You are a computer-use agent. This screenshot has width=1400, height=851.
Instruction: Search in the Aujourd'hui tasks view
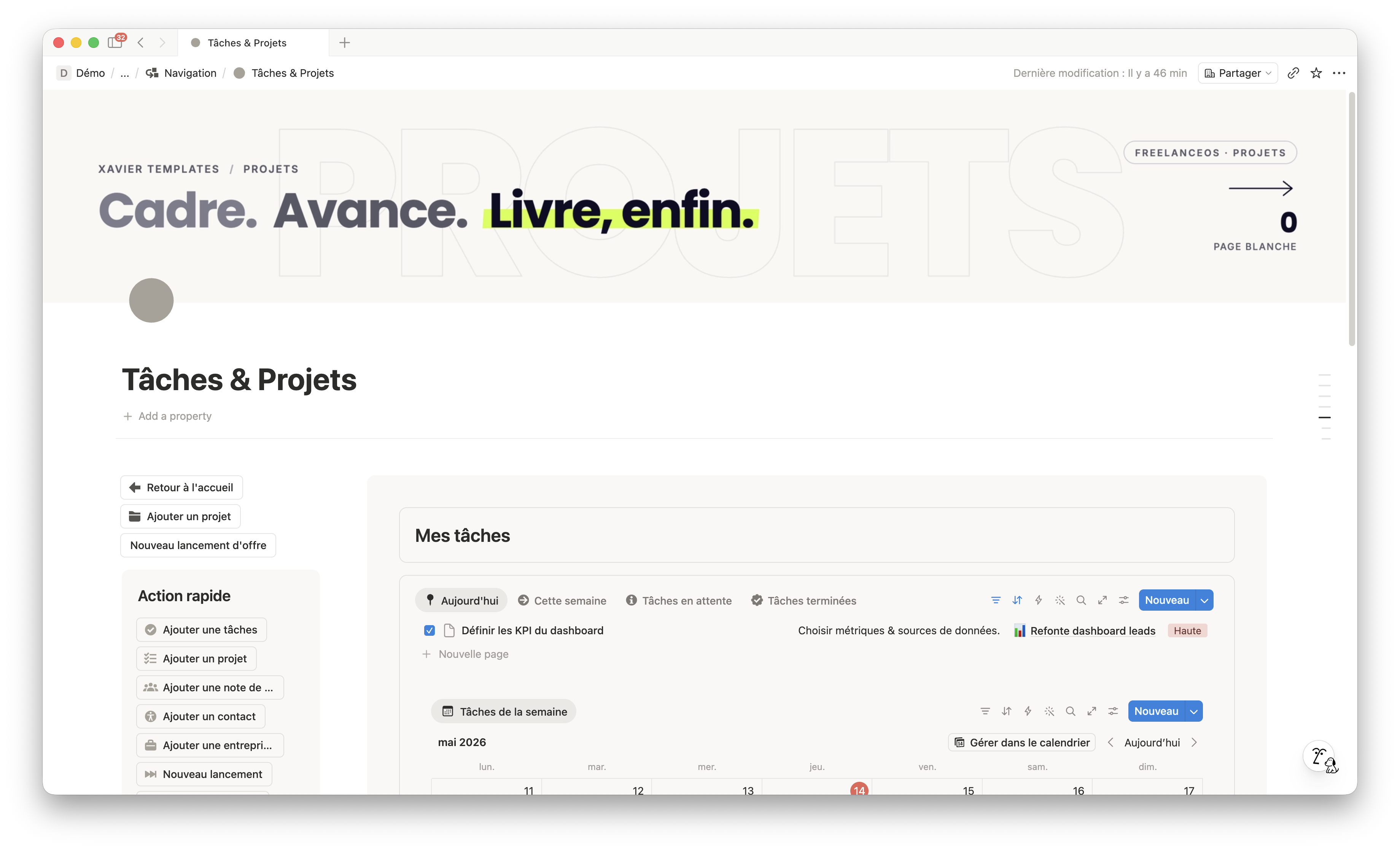pos(1081,600)
